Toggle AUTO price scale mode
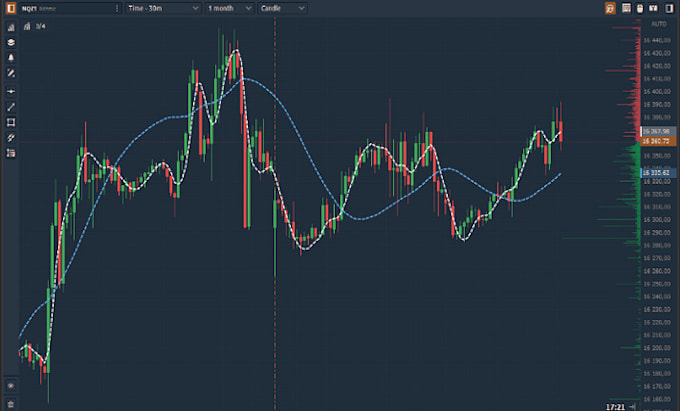Viewport: 680px width, 411px height. tap(658, 23)
